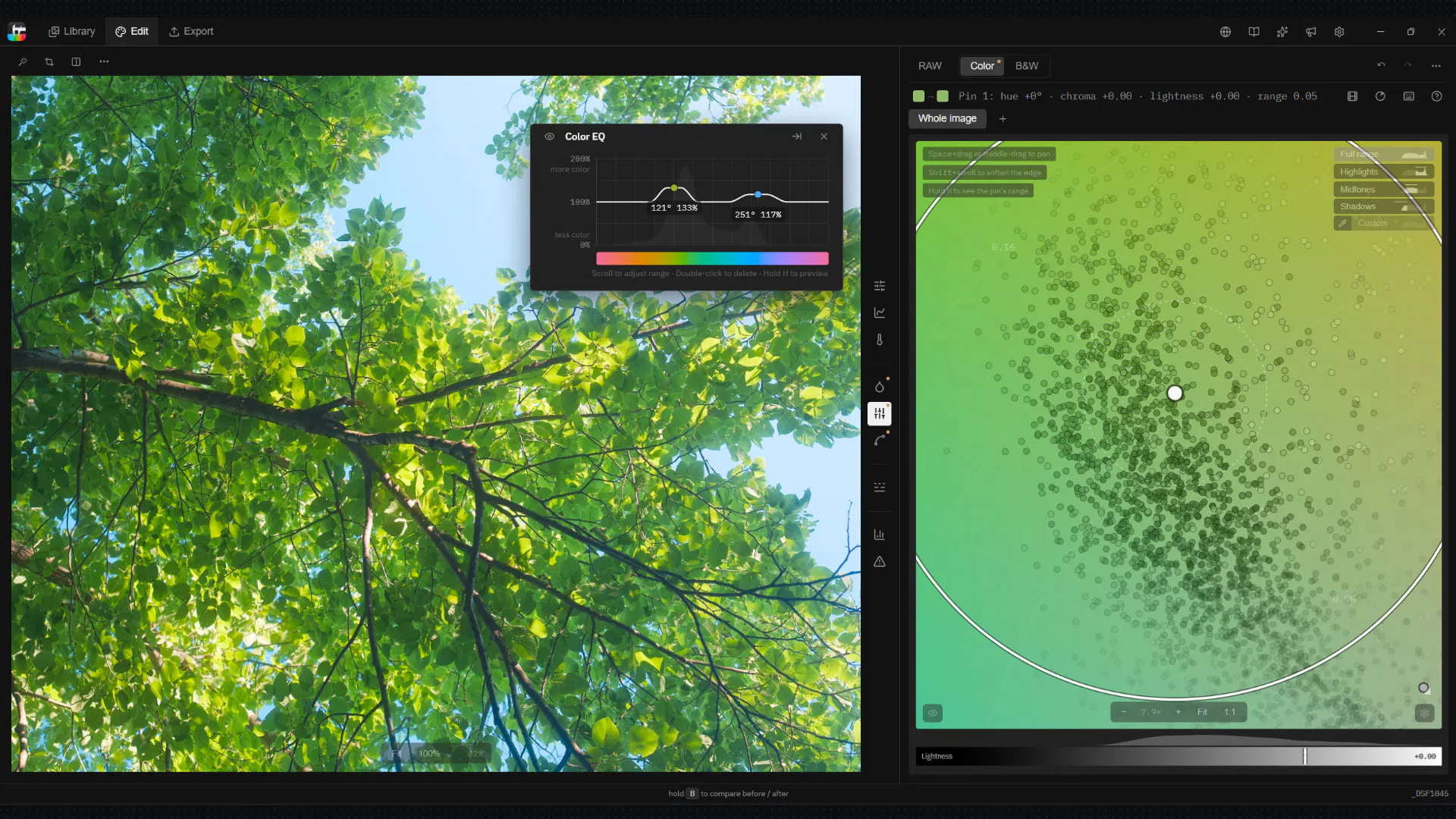Undo the last edit
The width and height of the screenshot is (1456, 819).
[1381, 65]
